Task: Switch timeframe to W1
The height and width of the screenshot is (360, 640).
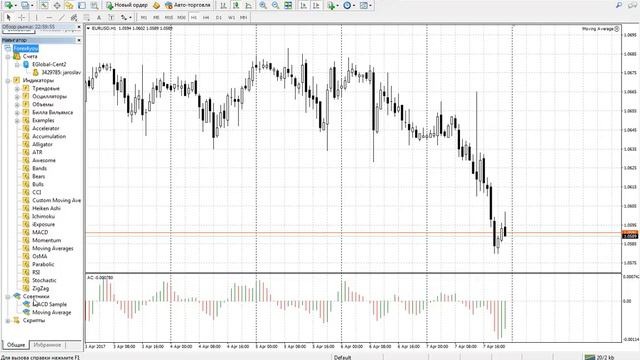Action: 231,18
